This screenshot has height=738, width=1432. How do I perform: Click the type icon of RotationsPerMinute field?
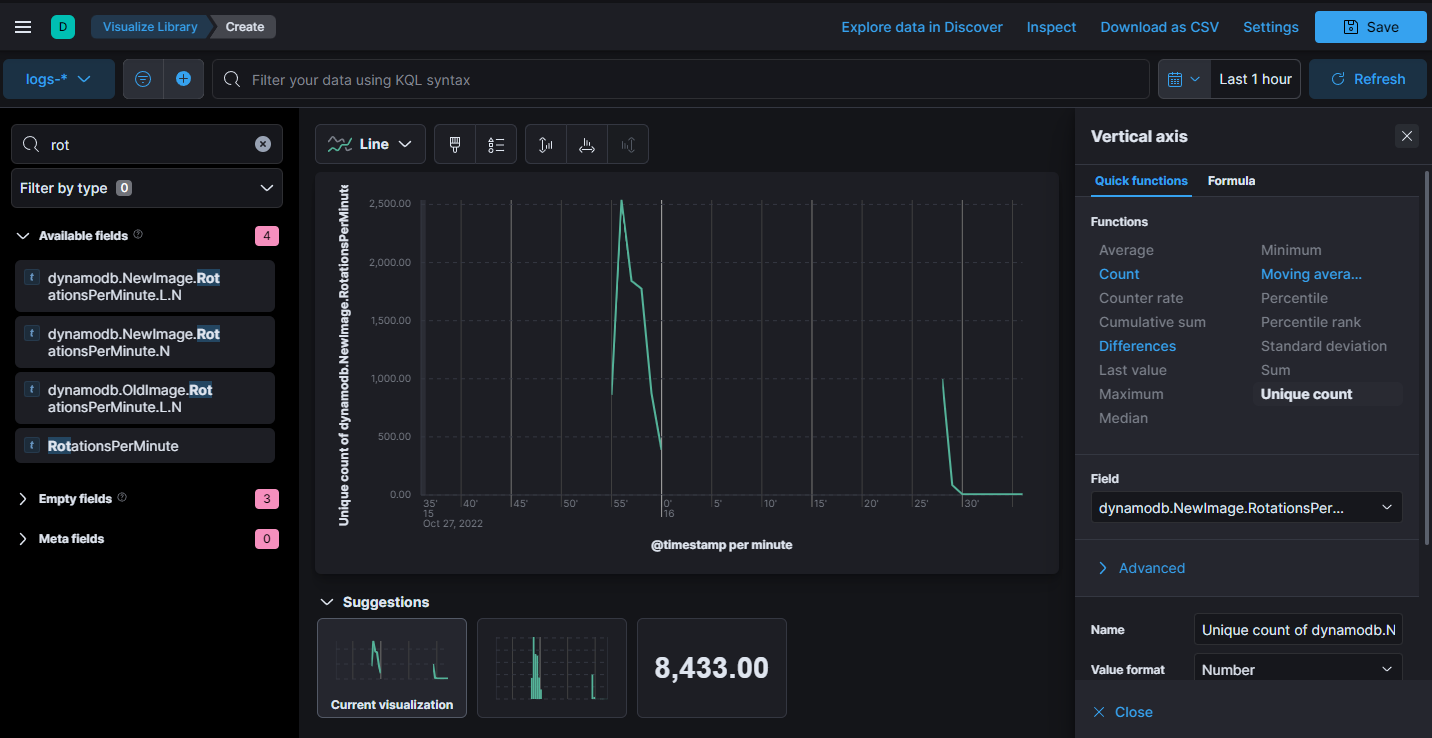pos(32,446)
